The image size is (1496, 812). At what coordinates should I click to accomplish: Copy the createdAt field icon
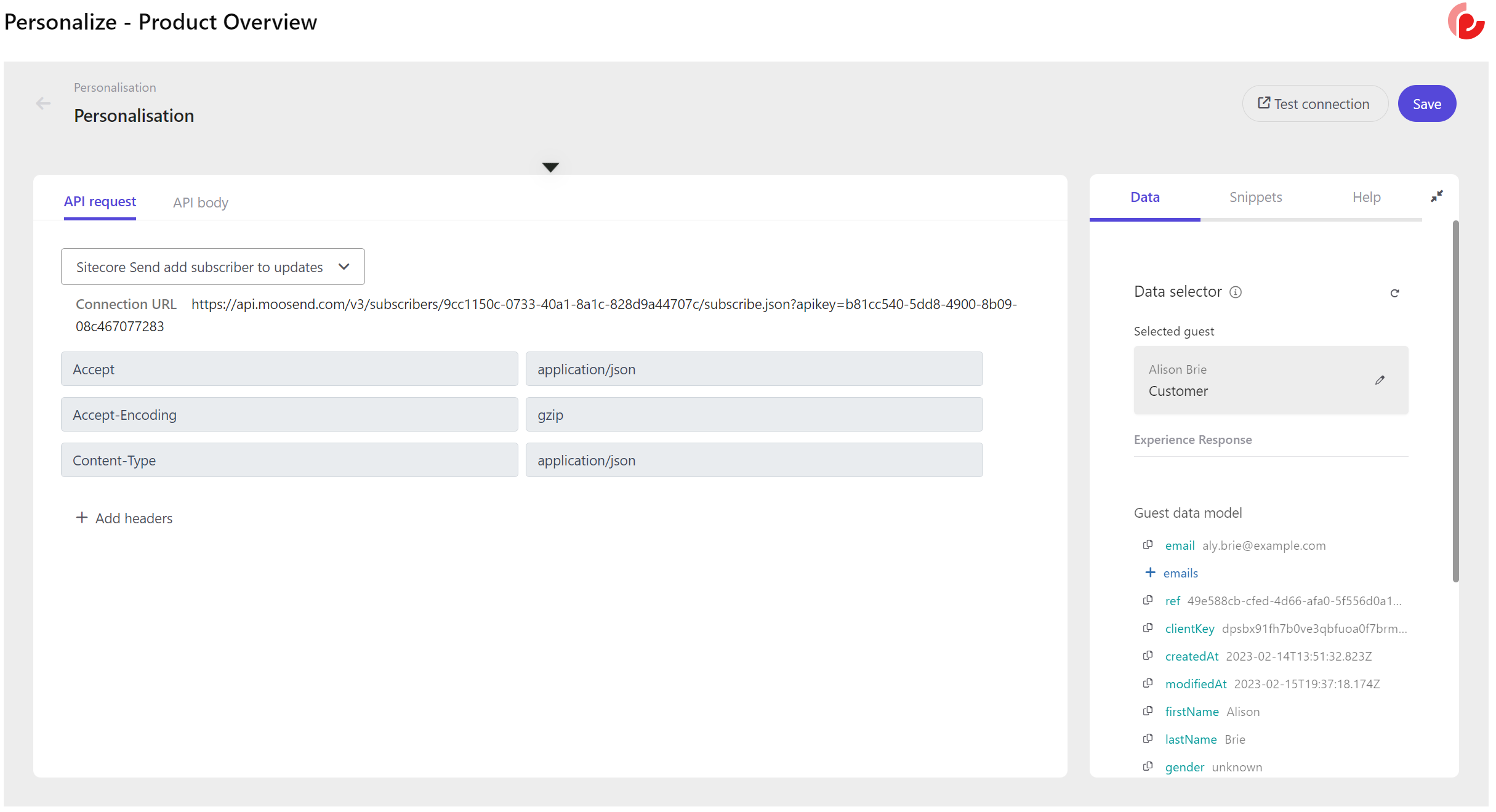pyautogui.click(x=1148, y=656)
